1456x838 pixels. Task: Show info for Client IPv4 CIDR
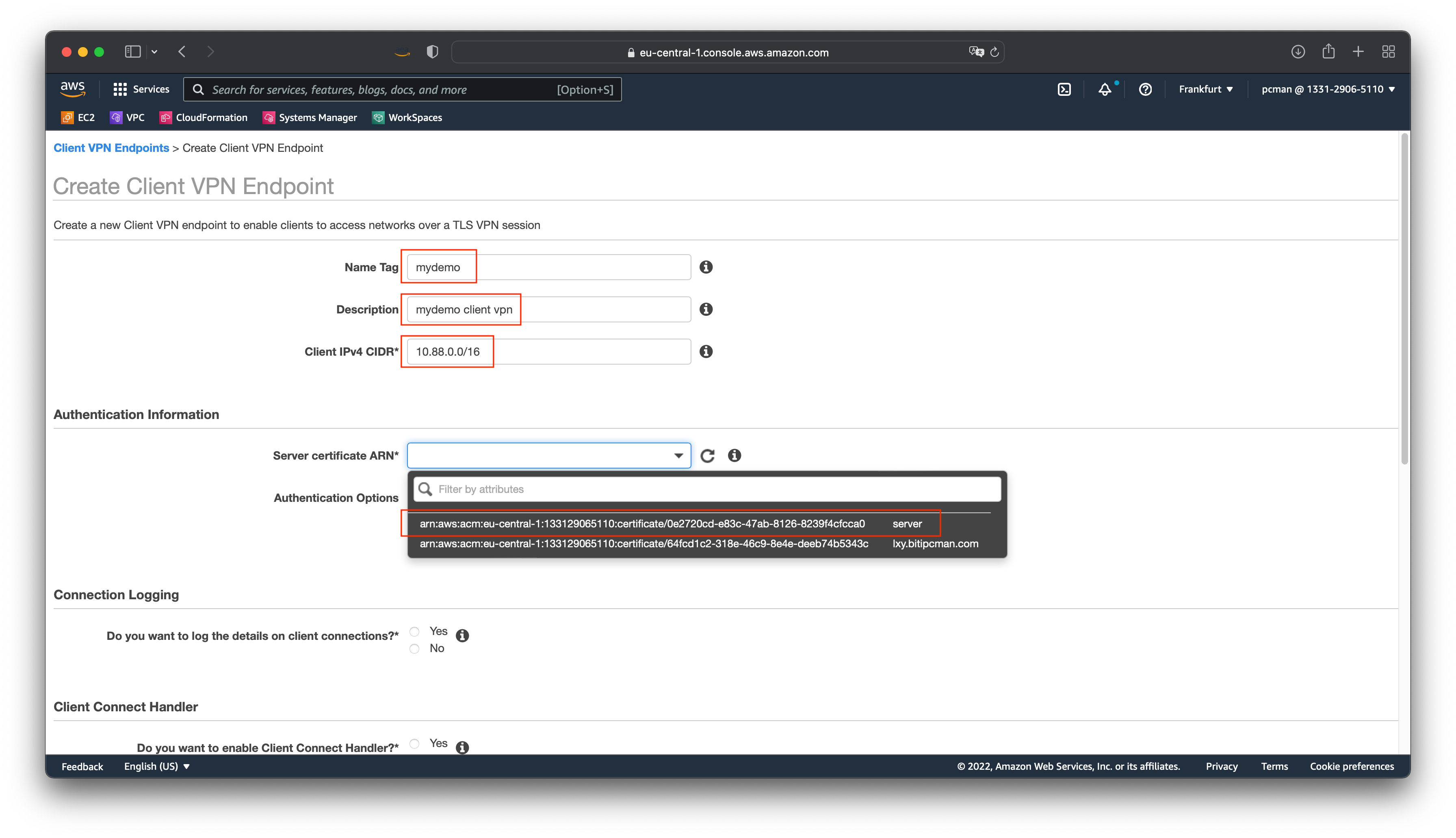click(706, 351)
